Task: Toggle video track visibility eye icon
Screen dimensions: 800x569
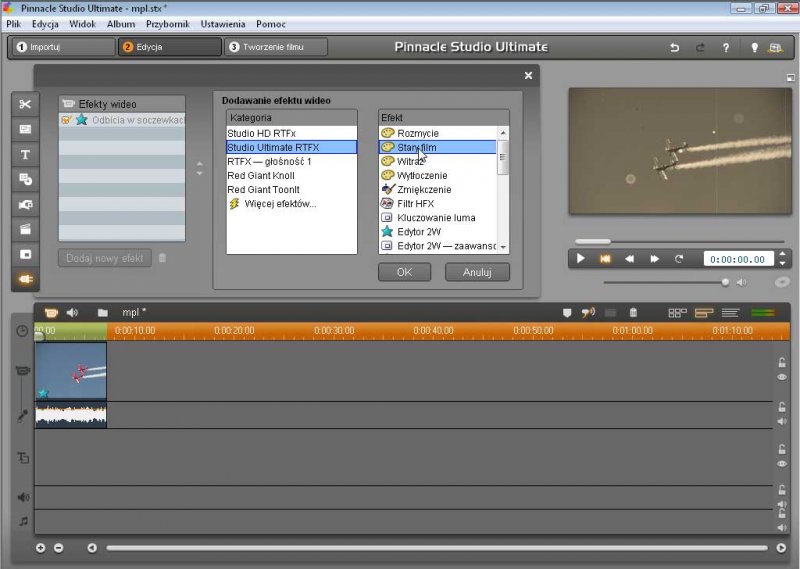Action: (782, 377)
